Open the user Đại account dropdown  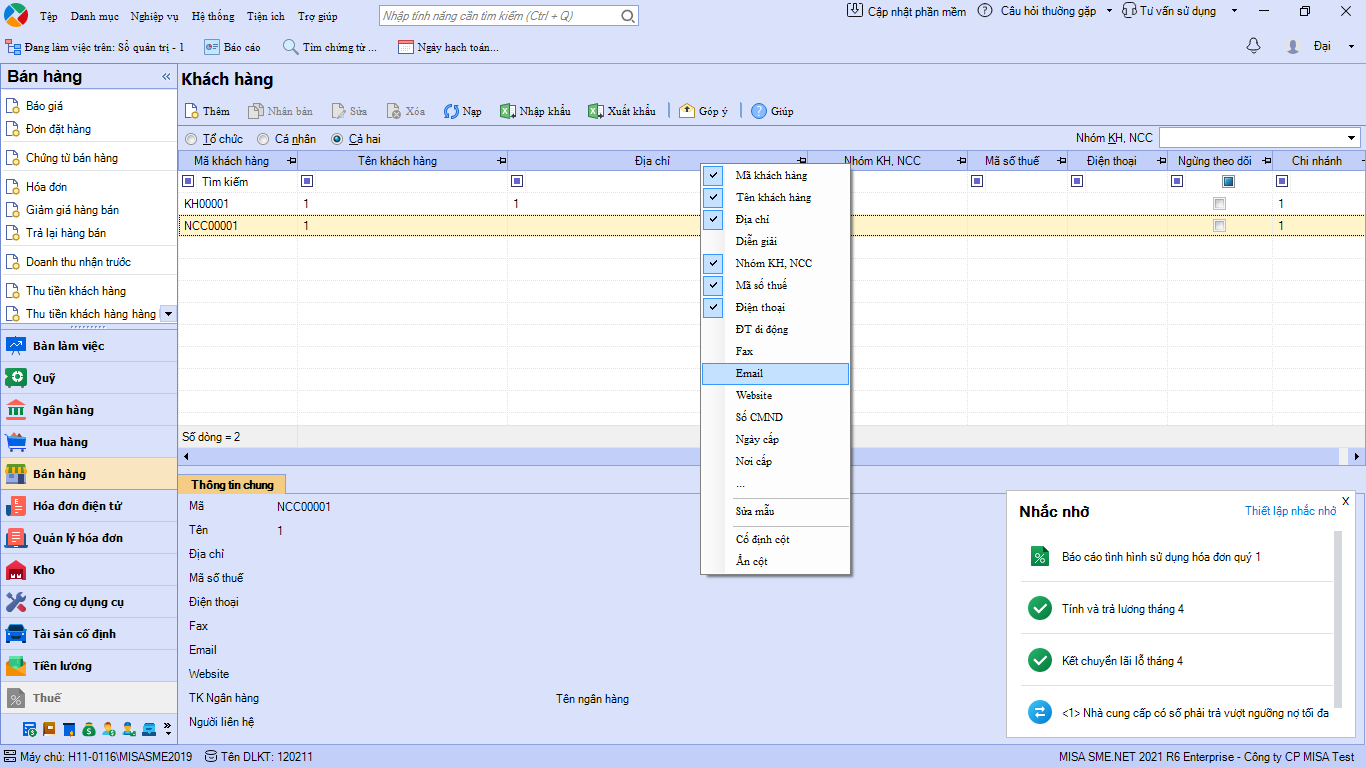(1351, 46)
